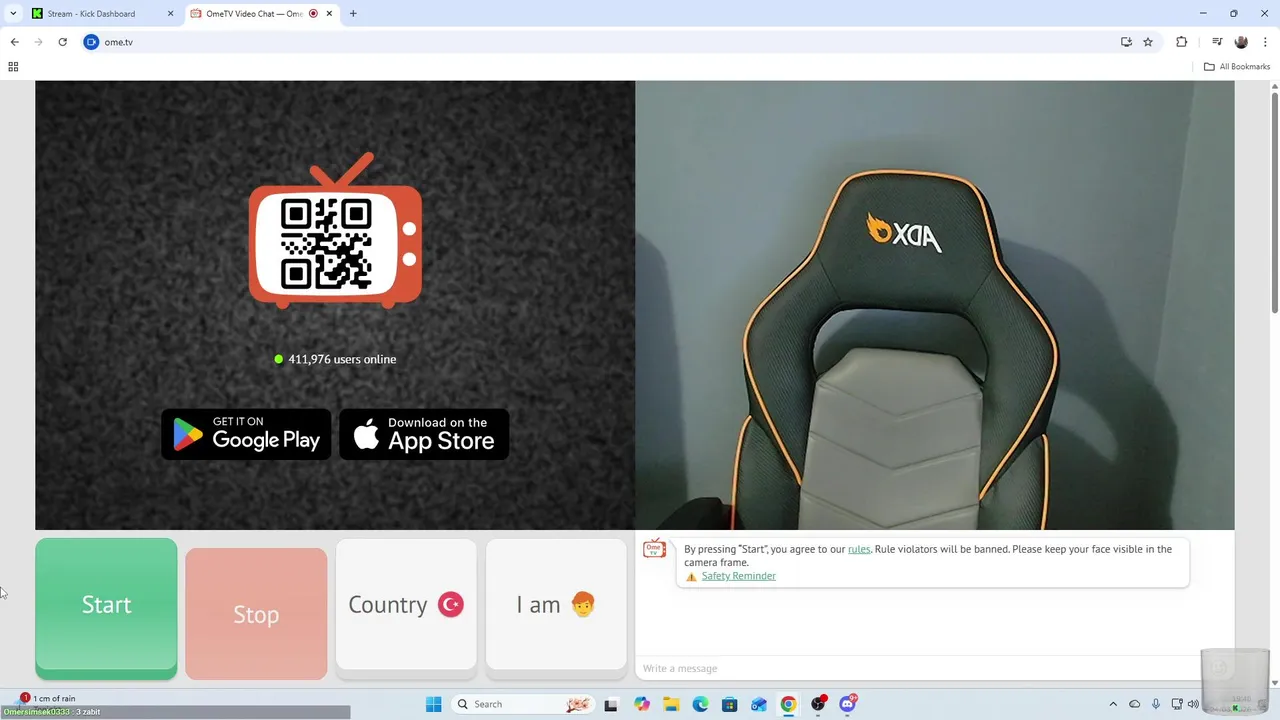Open the 'rules' link in chat notice
The width and height of the screenshot is (1280, 720).
coord(859,549)
